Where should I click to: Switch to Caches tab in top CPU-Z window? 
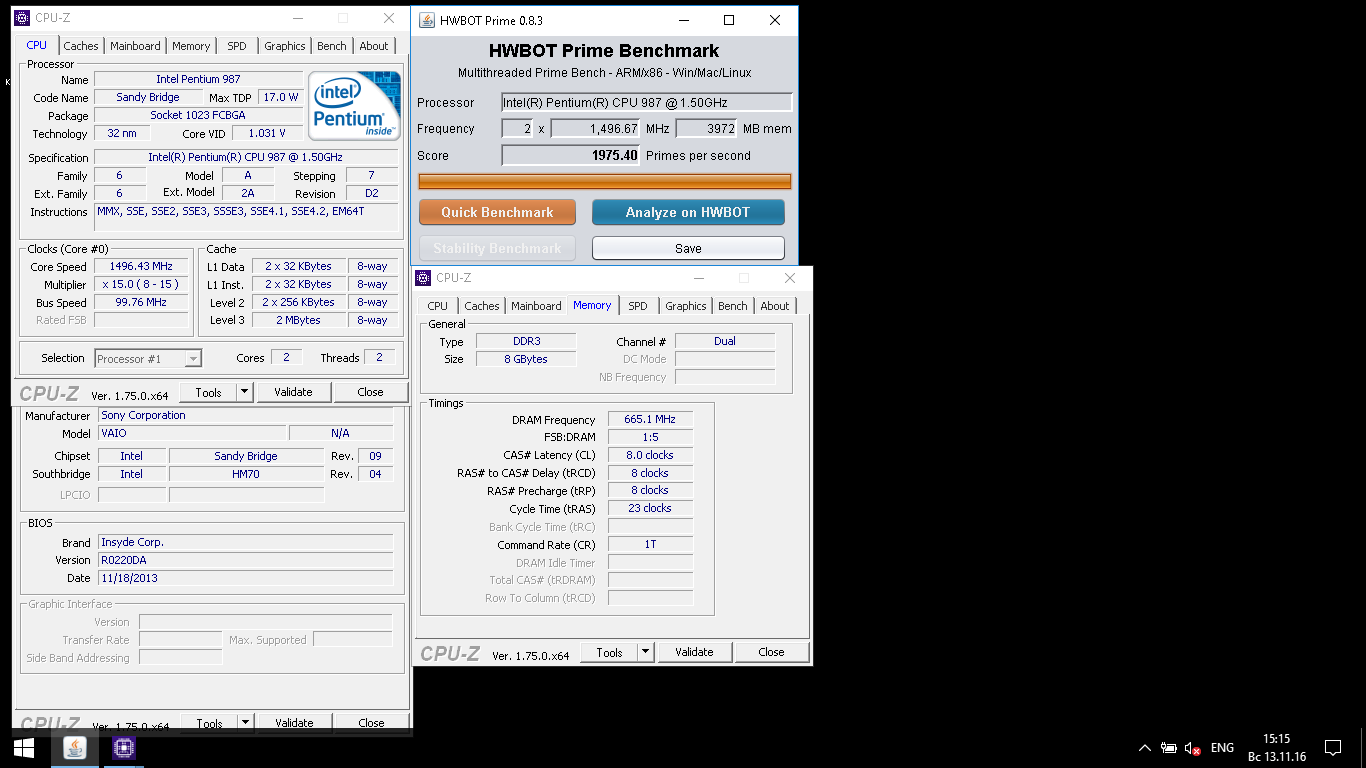coord(81,46)
